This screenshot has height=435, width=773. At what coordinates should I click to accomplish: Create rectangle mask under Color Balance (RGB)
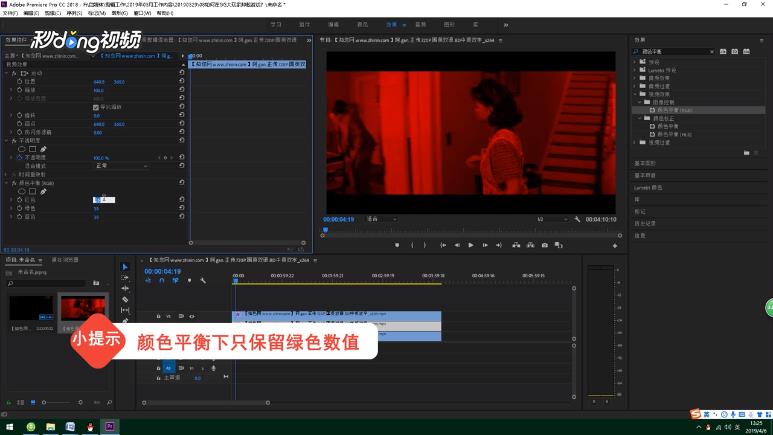pyautogui.click(x=33, y=191)
